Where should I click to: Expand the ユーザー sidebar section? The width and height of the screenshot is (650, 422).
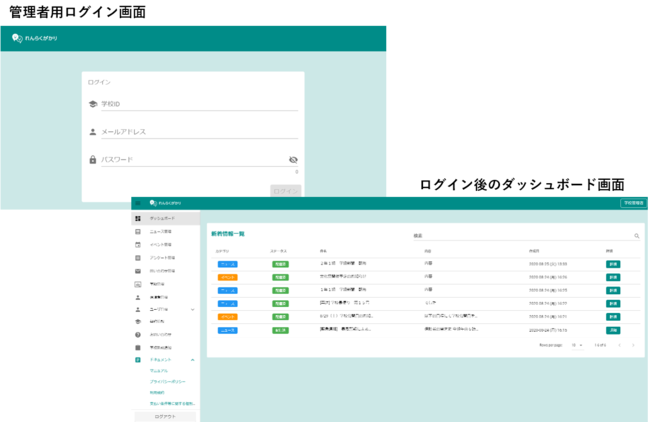click(192, 310)
